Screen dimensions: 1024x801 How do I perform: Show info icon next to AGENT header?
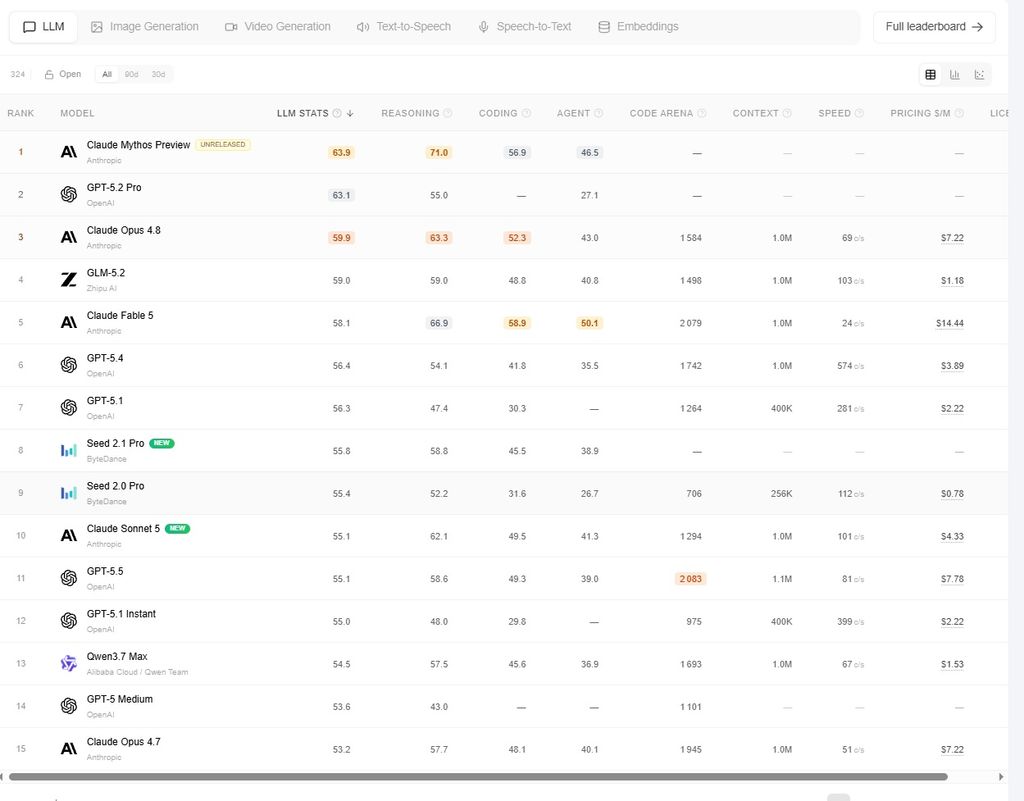598,114
